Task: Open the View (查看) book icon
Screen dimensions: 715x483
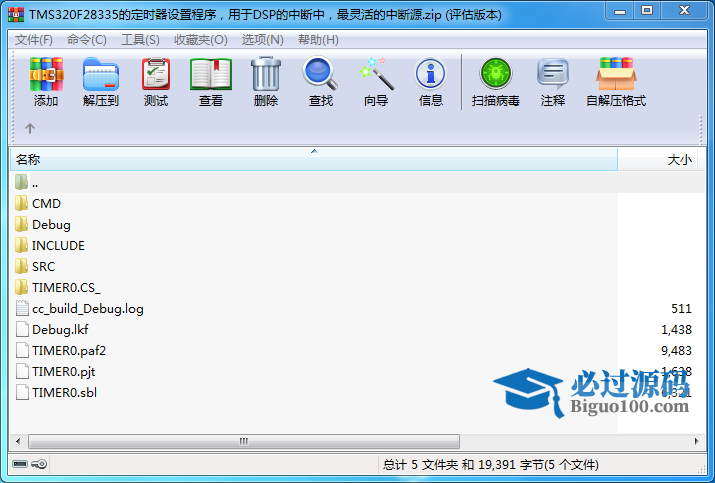Action: (x=211, y=74)
